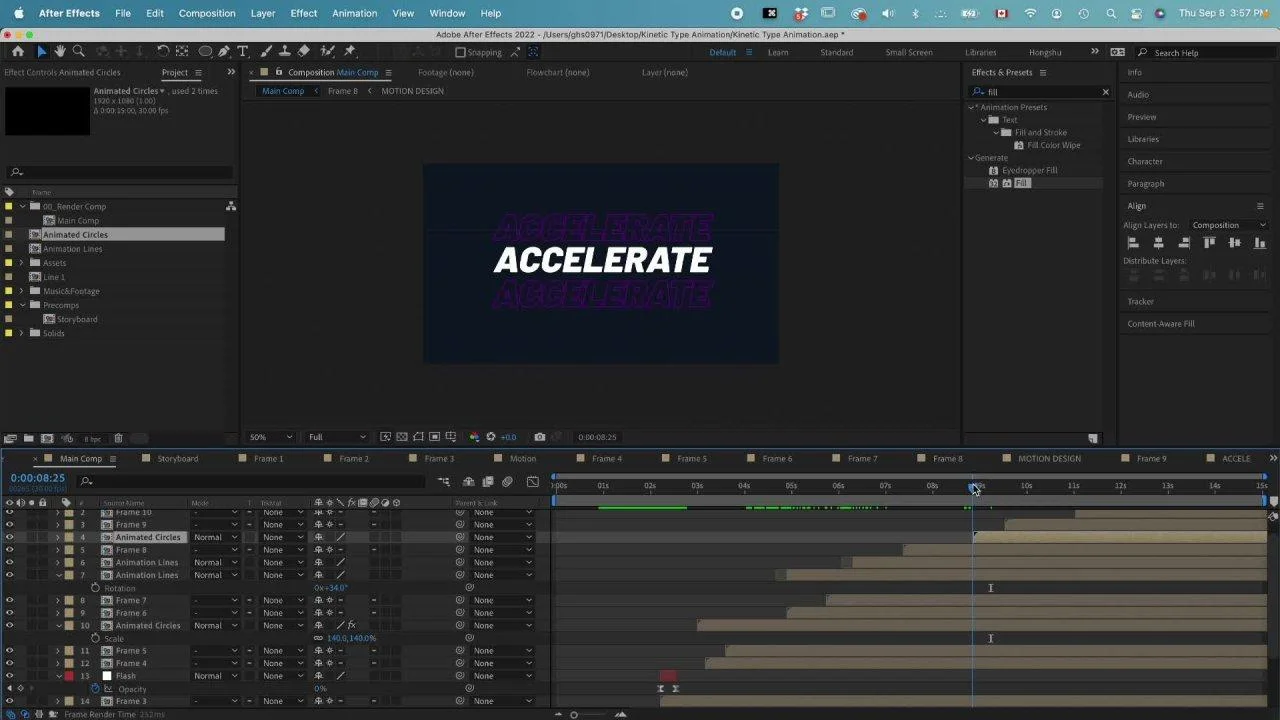Image resolution: width=1280 pixels, height=720 pixels.
Task: Select the Brush tool
Action: [267, 51]
